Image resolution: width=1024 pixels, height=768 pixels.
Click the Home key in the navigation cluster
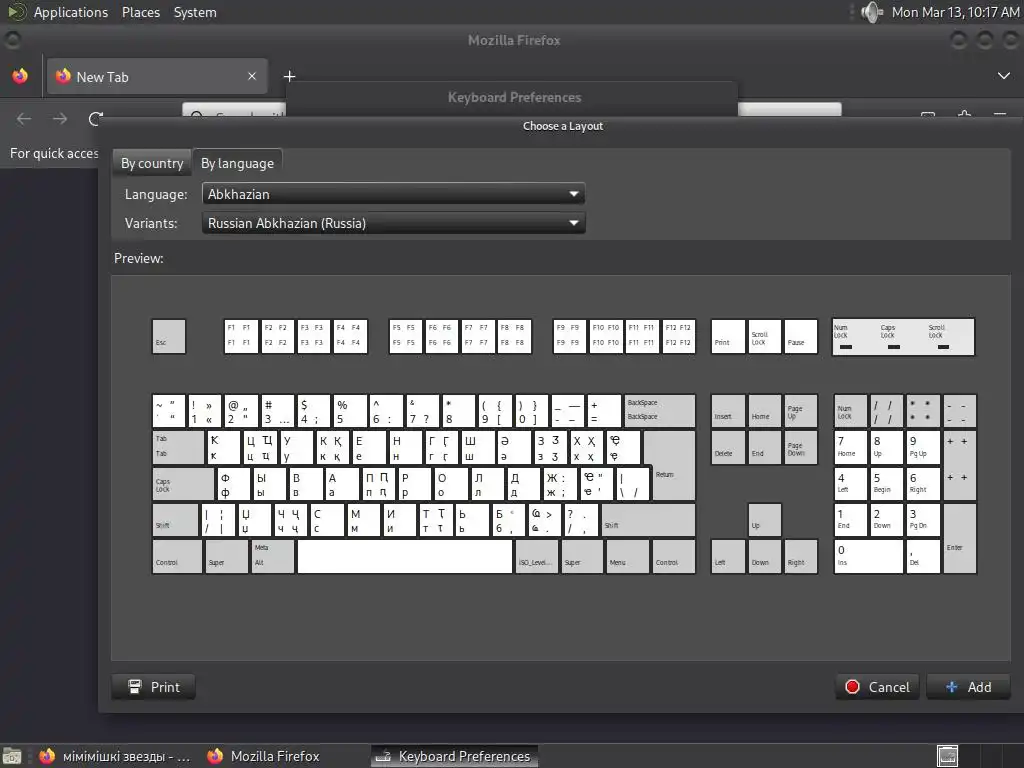(x=765, y=411)
